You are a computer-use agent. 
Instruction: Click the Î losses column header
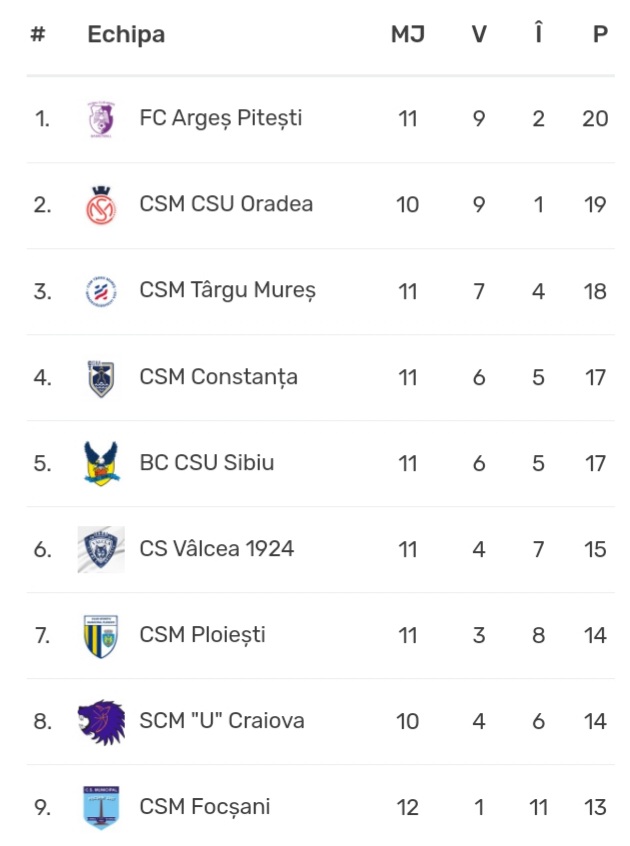click(x=538, y=32)
